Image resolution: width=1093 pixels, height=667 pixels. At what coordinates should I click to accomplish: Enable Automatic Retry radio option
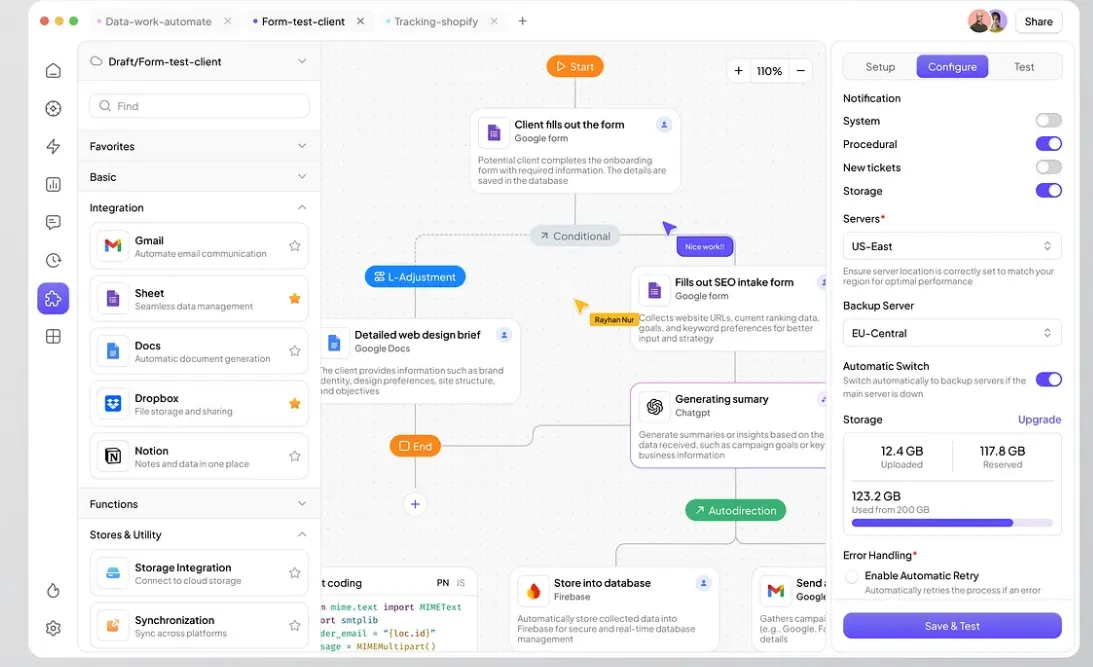coord(851,576)
